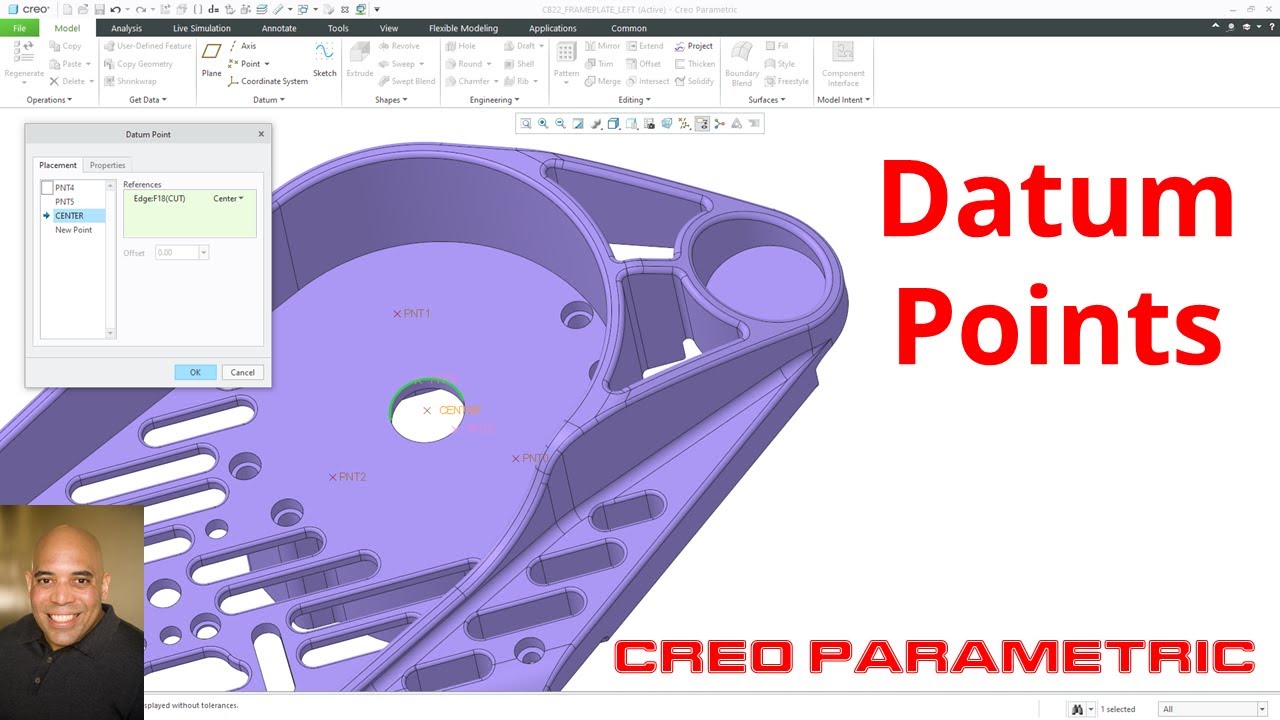Image resolution: width=1280 pixels, height=720 pixels.
Task: Select PNT5 in the points list
Action: coord(64,202)
